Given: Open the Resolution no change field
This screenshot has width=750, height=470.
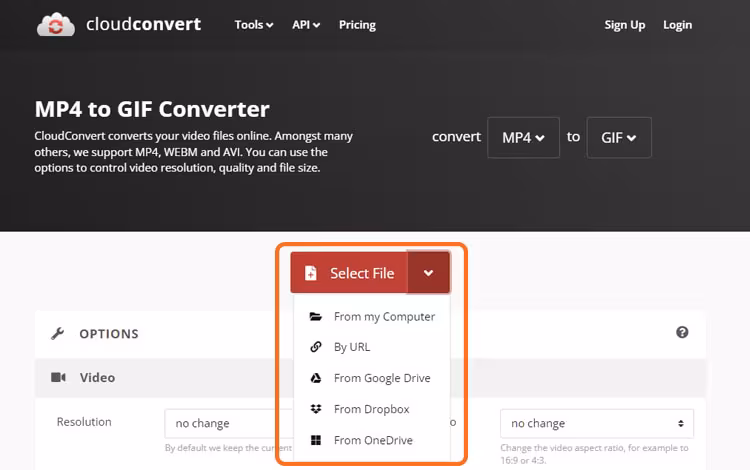Looking at the screenshot, I should click(229, 424).
